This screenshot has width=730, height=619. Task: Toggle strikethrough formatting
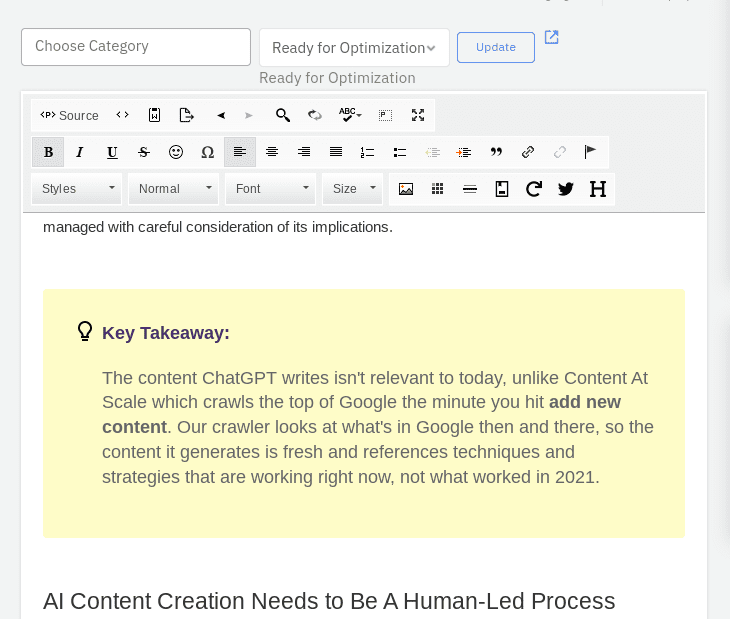coord(144,152)
